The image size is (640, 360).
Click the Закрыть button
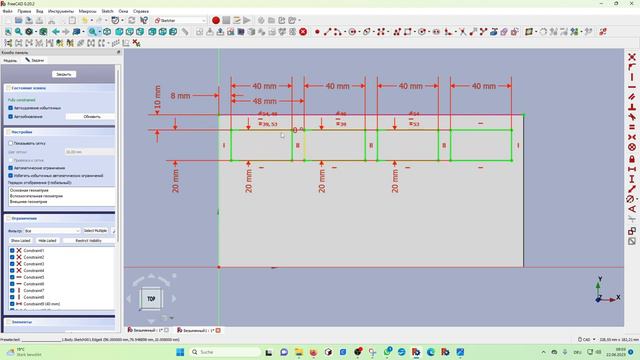pos(64,74)
